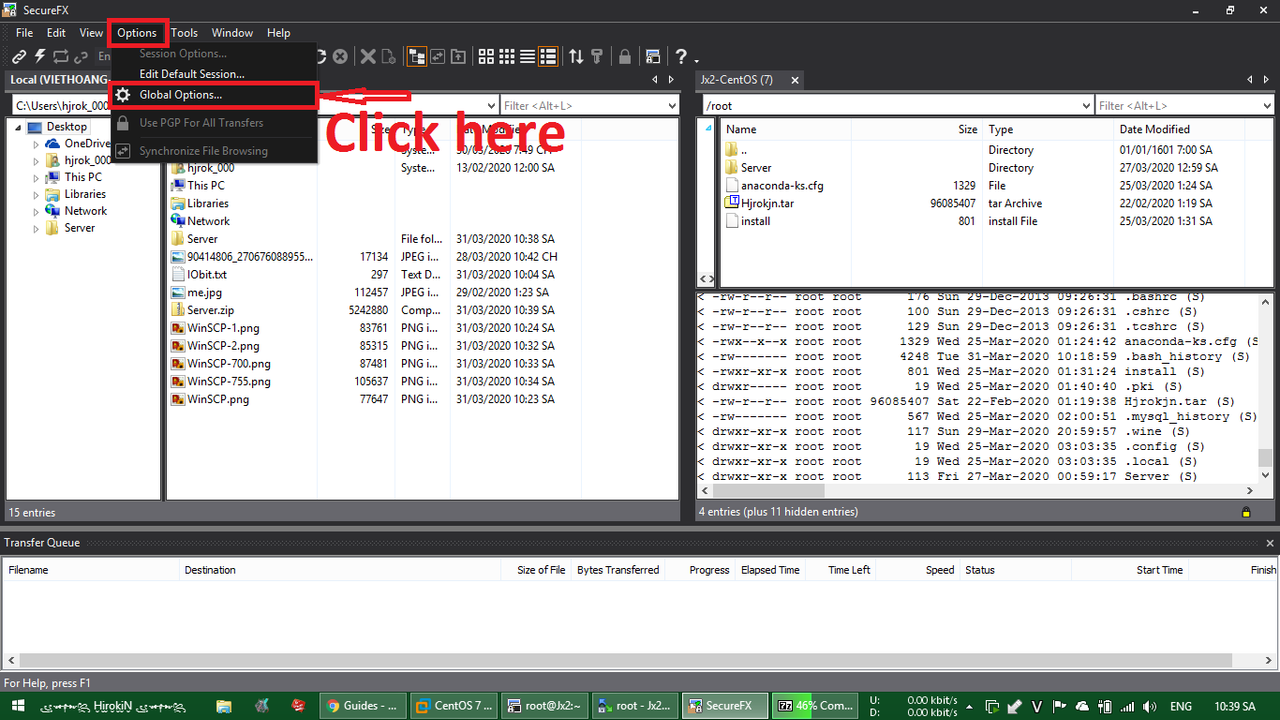The image size is (1280, 720).
Task: Switch to the Jx2-CentOS tab
Action: coord(737,79)
